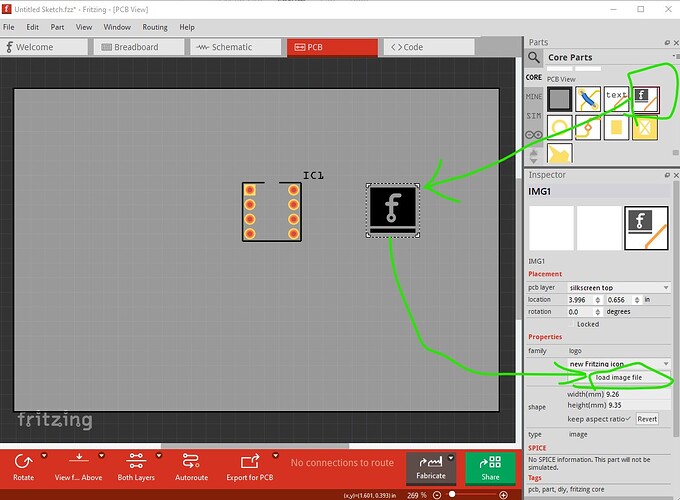
Task: Click the green Share button
Action: click(490, 467)
